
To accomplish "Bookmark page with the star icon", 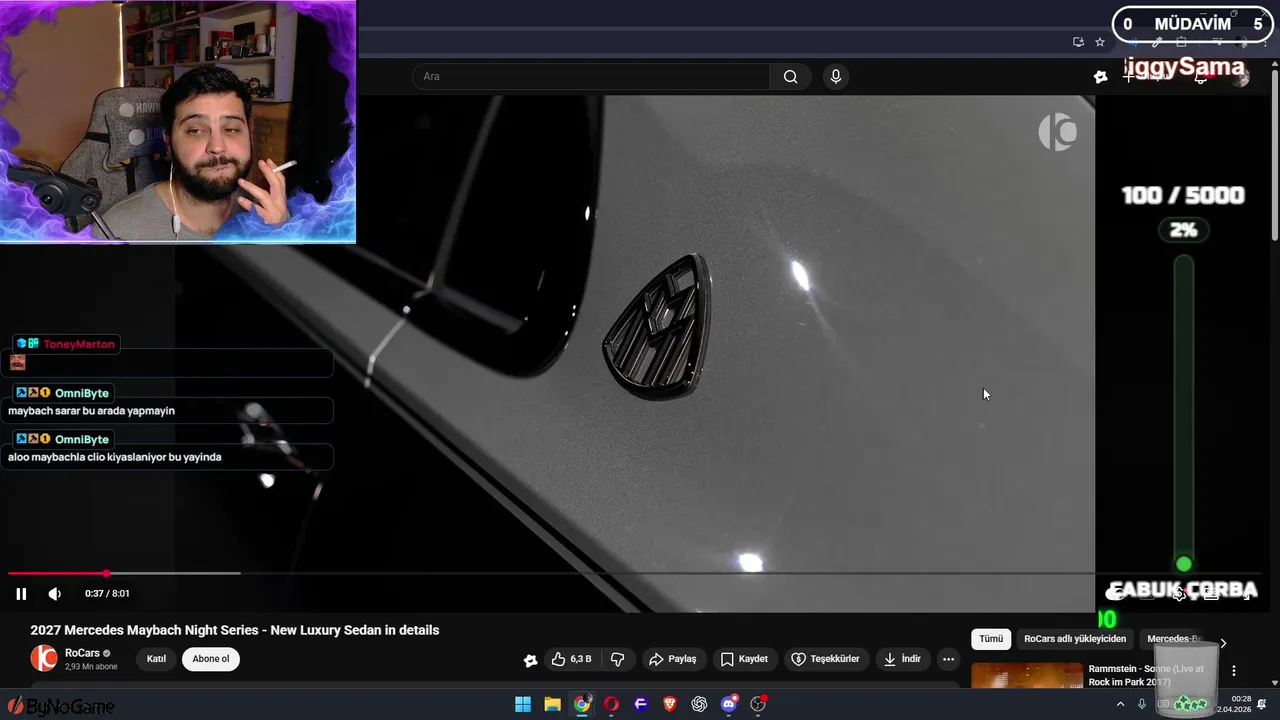I will [1100, 42].
